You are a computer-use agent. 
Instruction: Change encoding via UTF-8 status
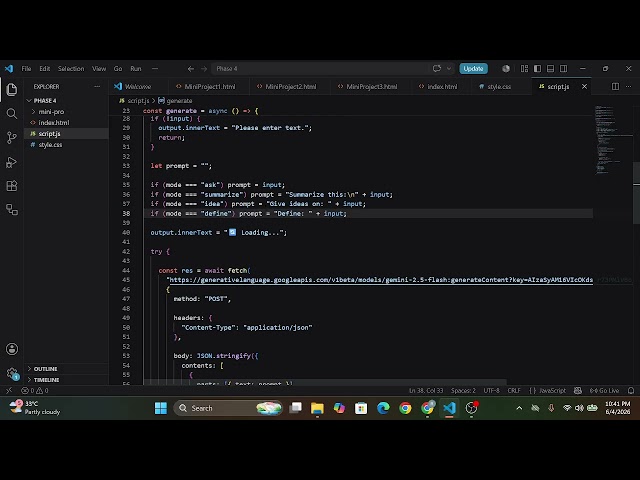tap(491, 391)
